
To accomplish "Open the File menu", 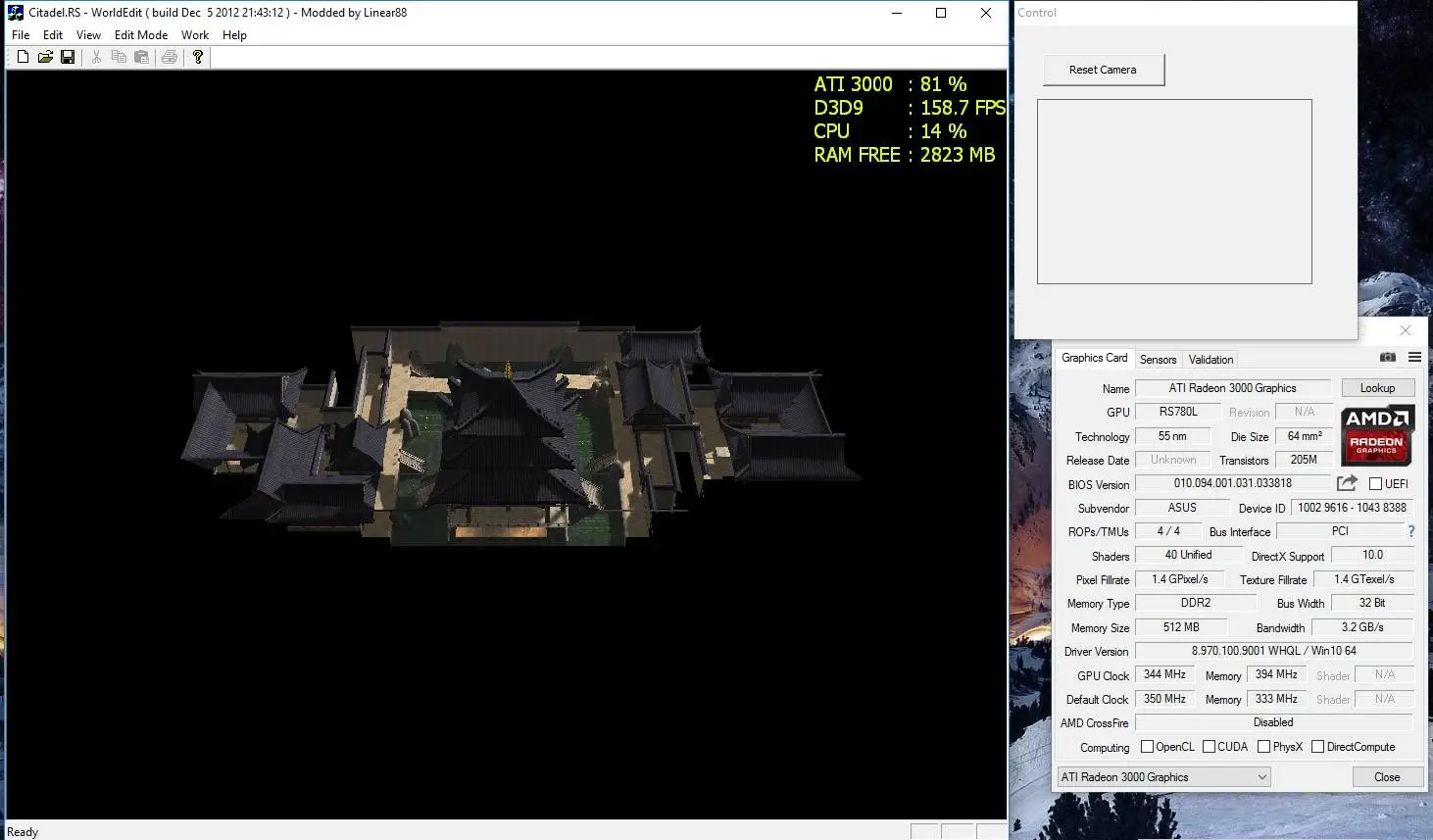I will point(21,35).
